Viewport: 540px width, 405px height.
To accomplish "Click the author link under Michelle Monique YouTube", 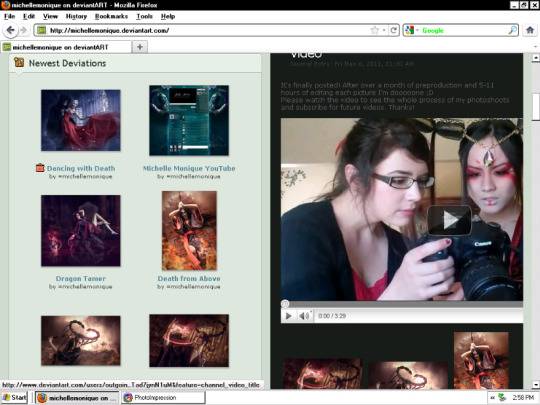I will coord(193,176).
